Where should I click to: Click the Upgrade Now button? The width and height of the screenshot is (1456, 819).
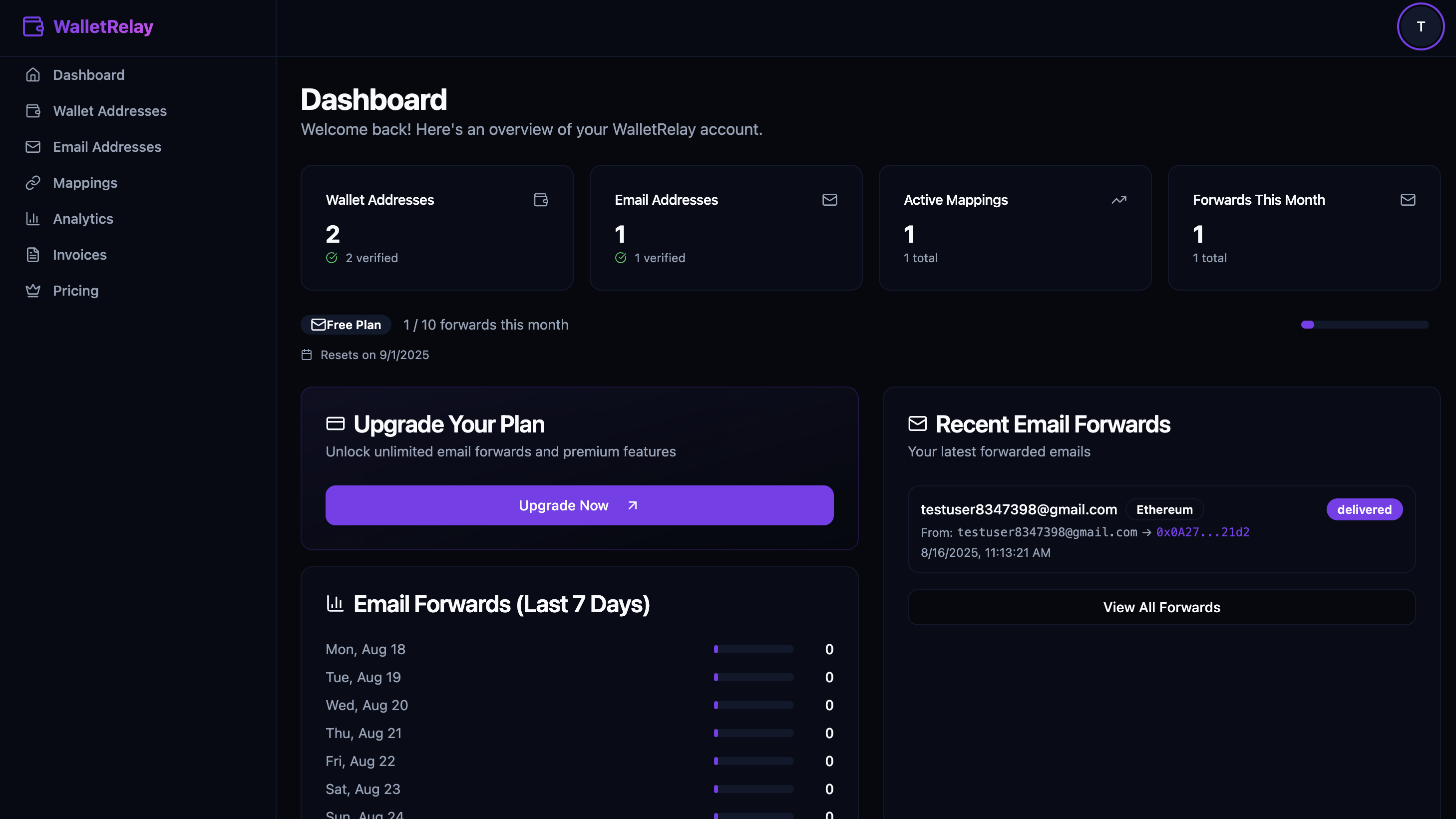(579, 505)
